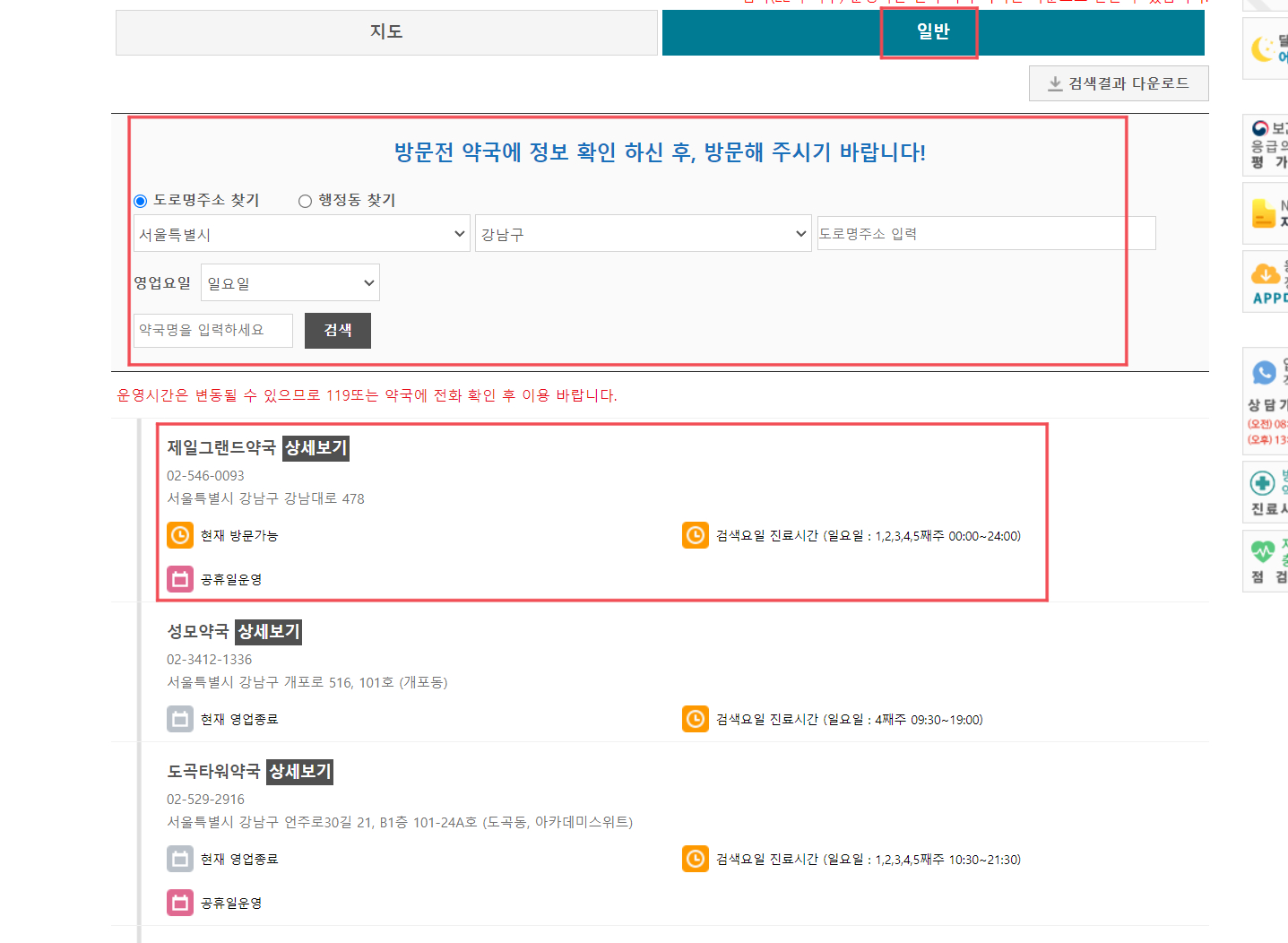Switch to the 지도 tab
Image resolution: width=1288 pixels, height=943 pixels.
point(386,32)
